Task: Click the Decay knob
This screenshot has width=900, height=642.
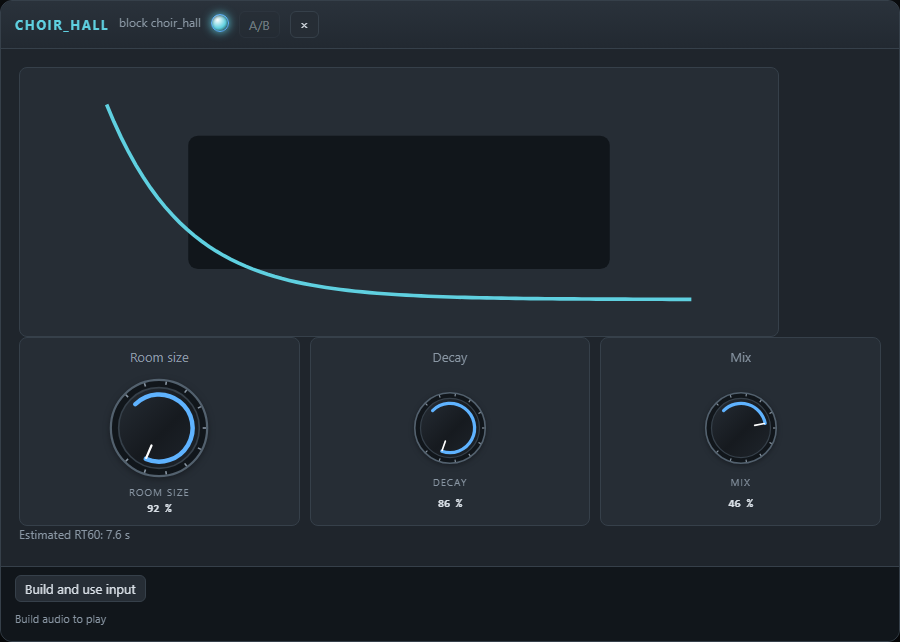Action: pyautogui.click(x=450, y=428)
